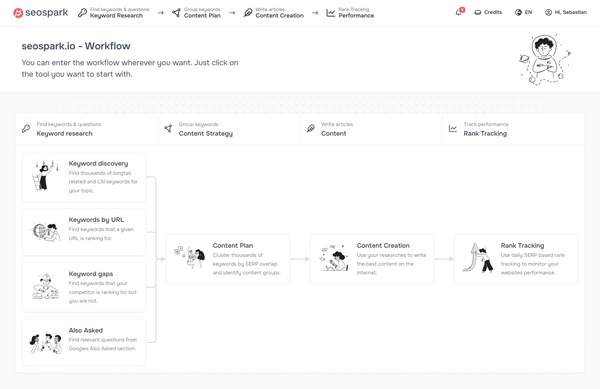Click the globe icon next to EN
Screen dimensions: 600x389
518,12
